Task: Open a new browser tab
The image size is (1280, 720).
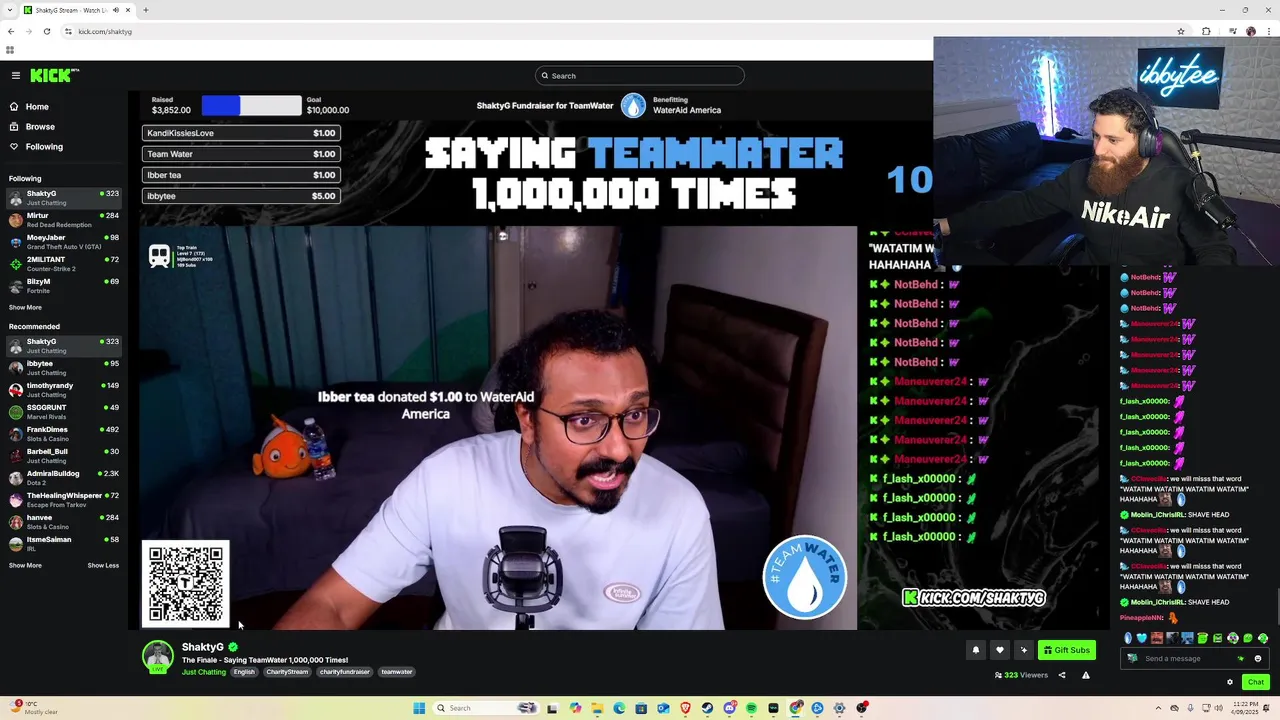Action: point(145,10)
